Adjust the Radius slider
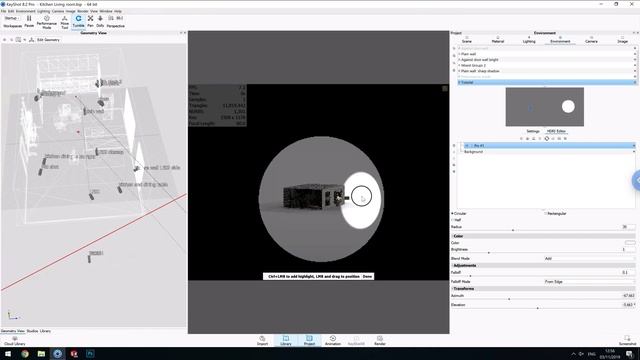 click(513, 230)
